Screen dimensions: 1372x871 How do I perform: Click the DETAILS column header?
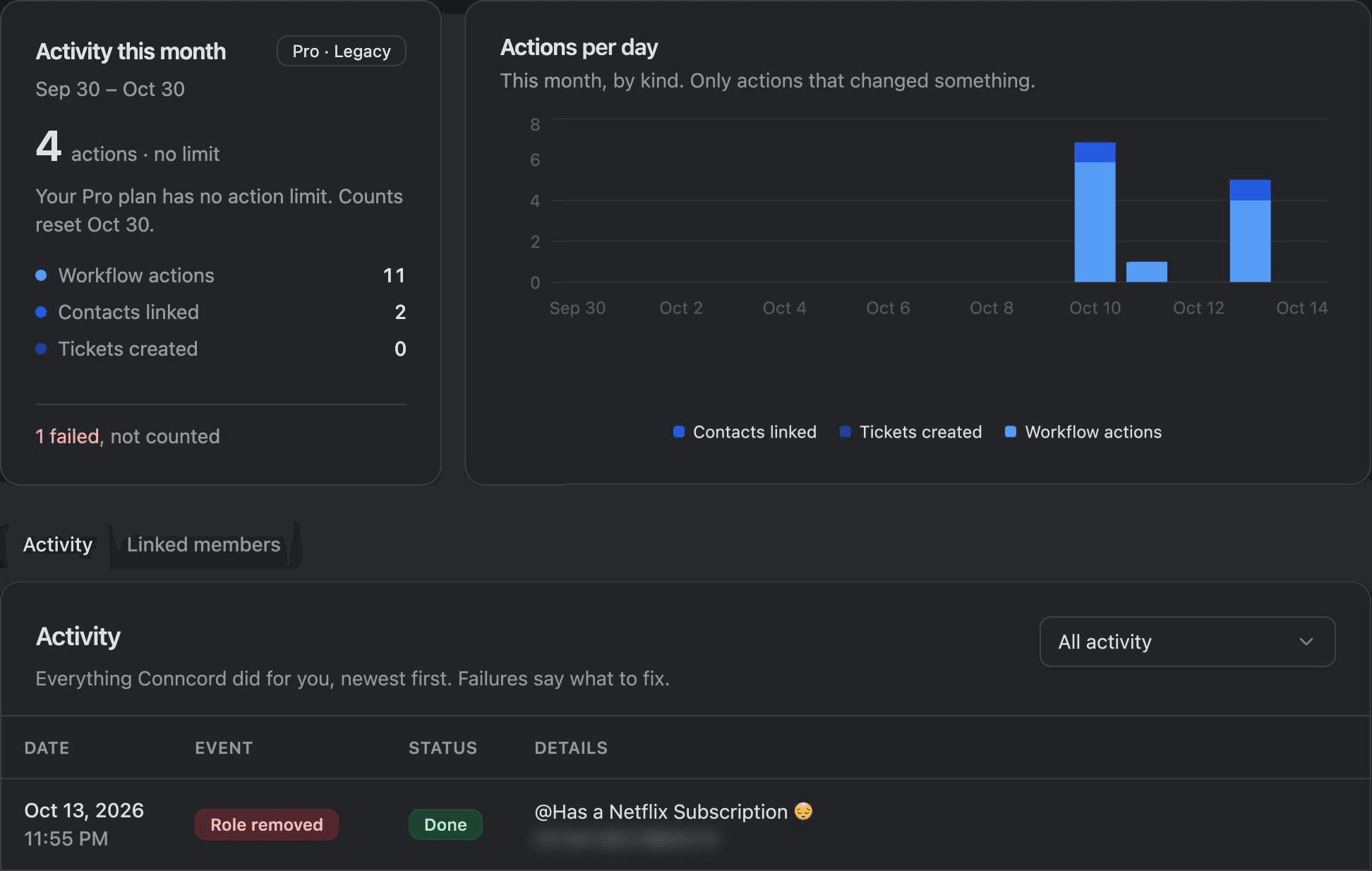coord(571,748)
